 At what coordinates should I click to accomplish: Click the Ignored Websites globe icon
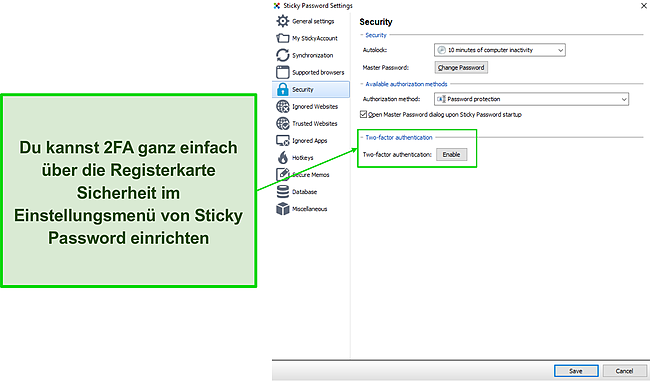(283, 107)
